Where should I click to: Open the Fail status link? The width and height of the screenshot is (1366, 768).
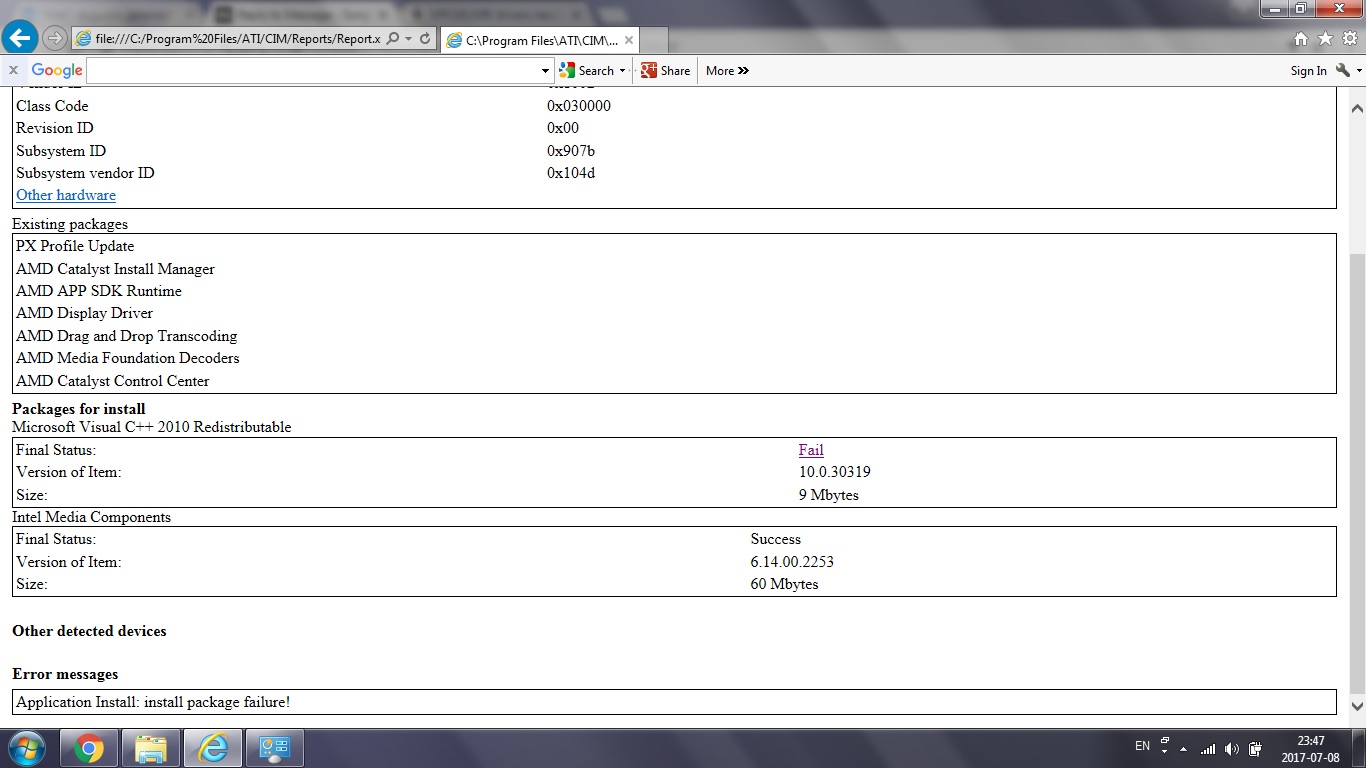click(x=811, y=450)
